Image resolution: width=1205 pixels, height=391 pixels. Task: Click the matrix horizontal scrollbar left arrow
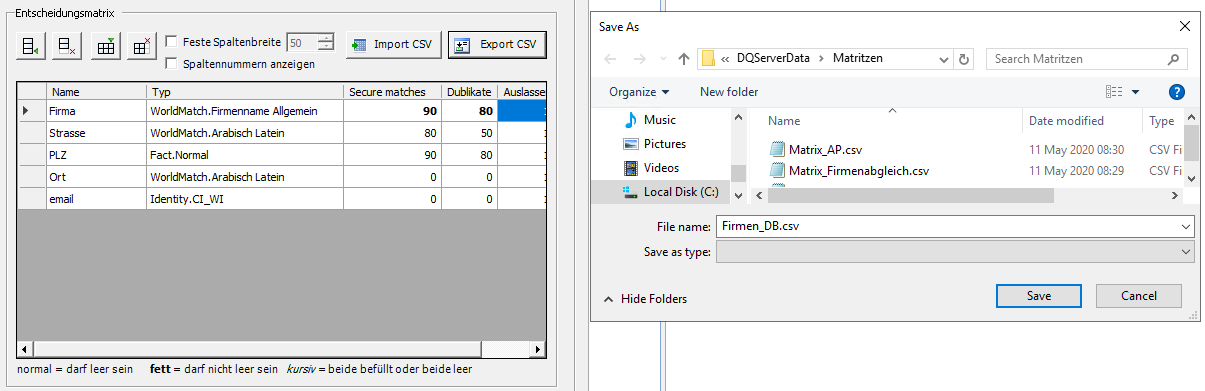(x=26, y=350)
